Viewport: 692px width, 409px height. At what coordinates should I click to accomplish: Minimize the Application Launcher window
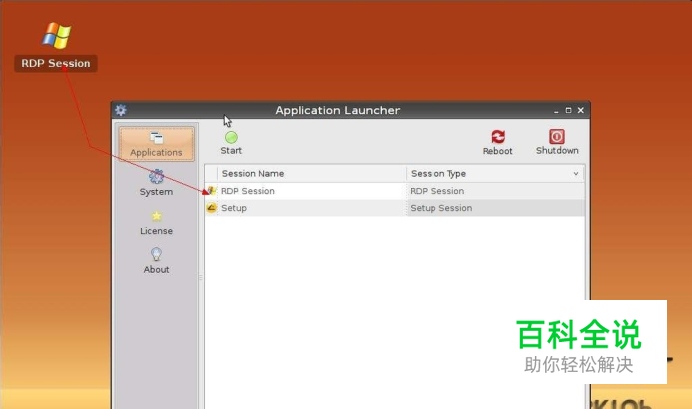tap(556, 111)
